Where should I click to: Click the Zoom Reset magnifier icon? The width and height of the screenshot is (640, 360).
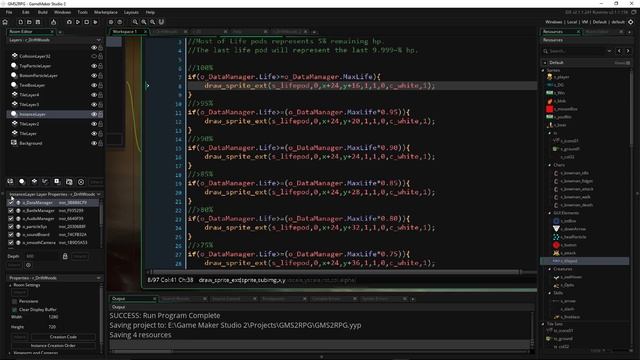tap(135, 22)
